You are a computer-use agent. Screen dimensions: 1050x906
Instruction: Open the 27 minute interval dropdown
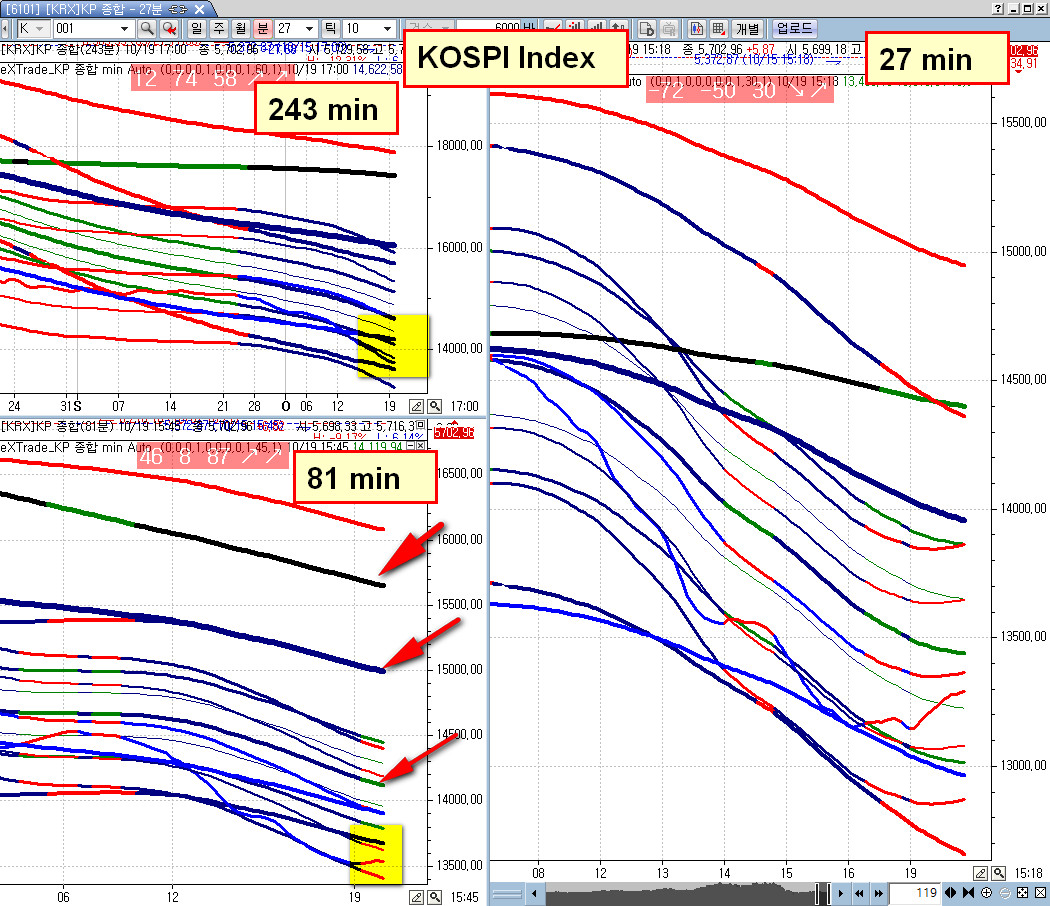309,29
